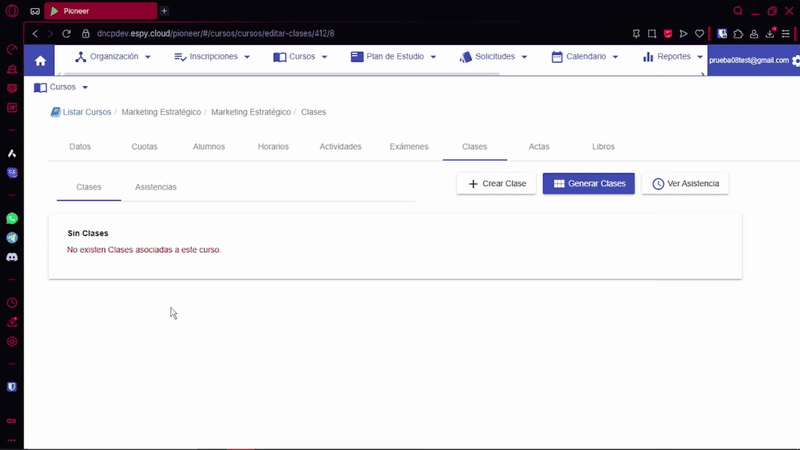The width and height of the screenshot is (800, 450).
Task: Open Discord from the Opera sidebar
Action: click(x=12, y=257)
